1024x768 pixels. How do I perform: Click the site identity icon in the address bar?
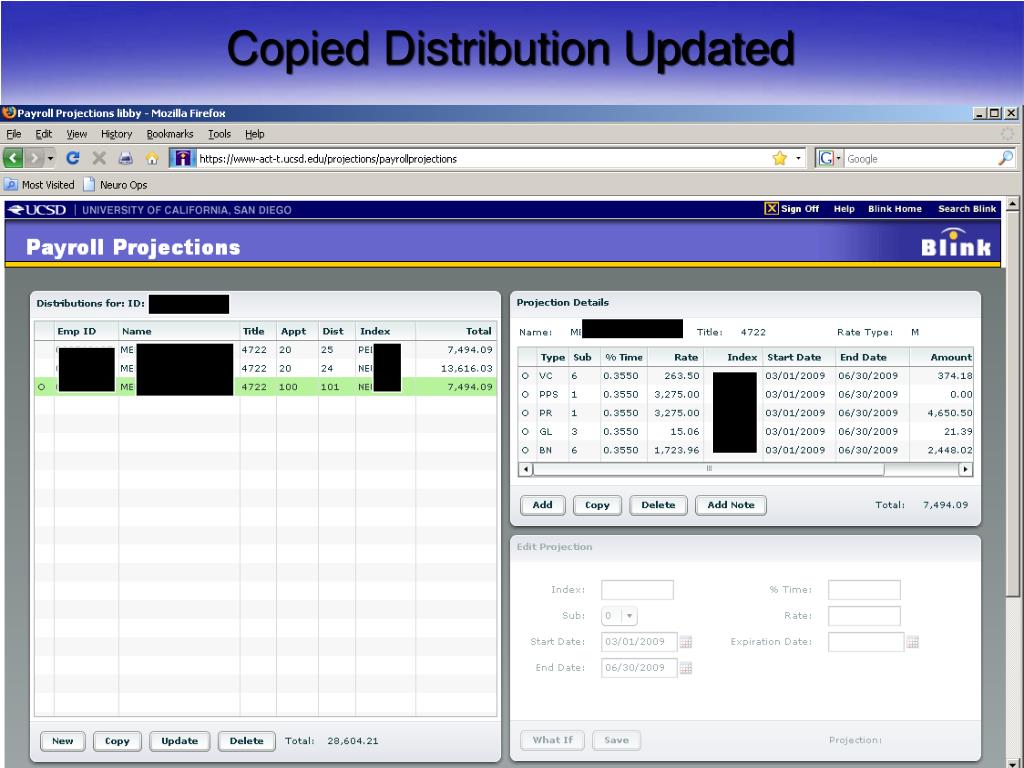click(x=183, y=158)
